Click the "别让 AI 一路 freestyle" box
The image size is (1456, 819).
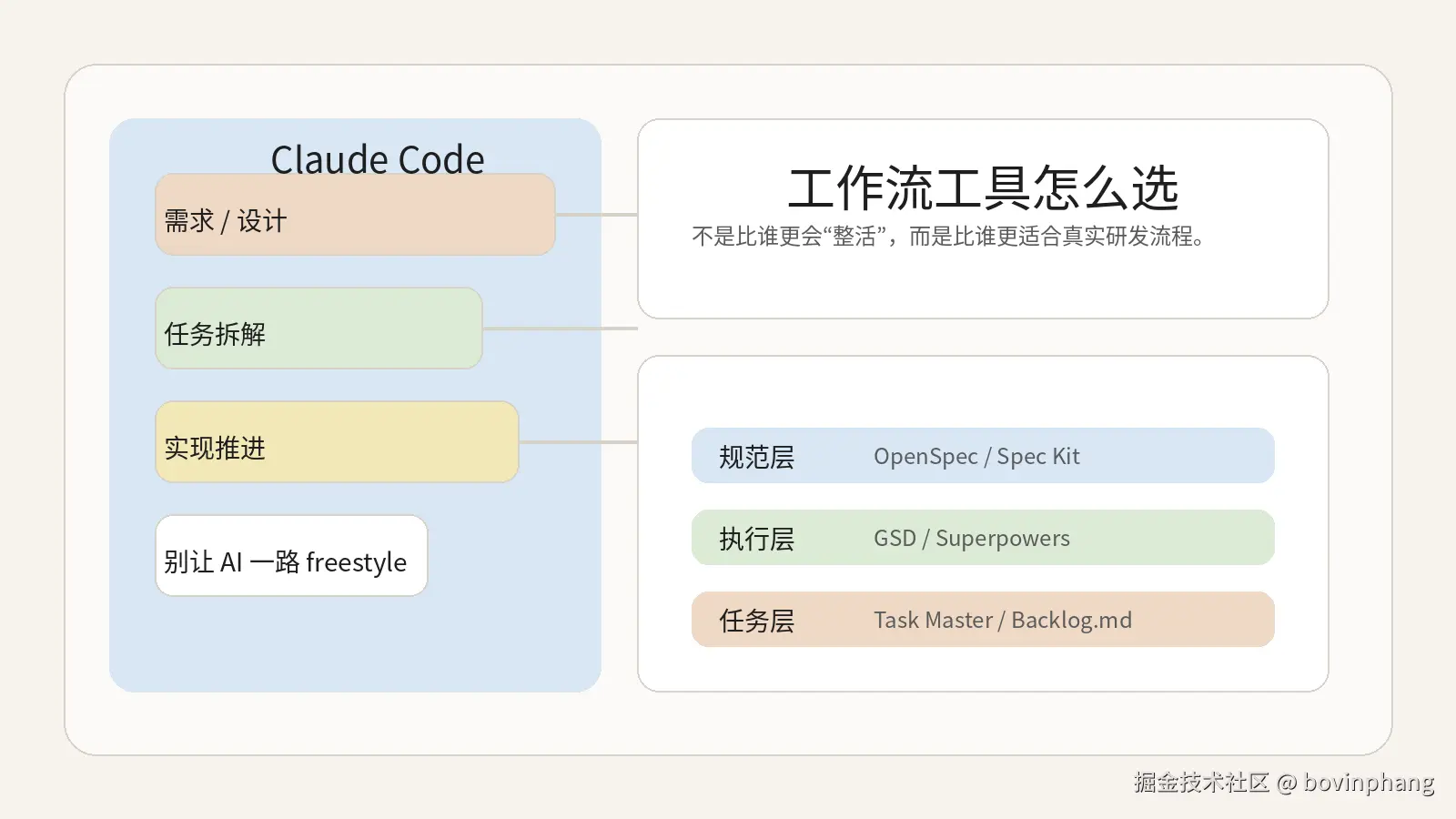[x=291, y=556]
